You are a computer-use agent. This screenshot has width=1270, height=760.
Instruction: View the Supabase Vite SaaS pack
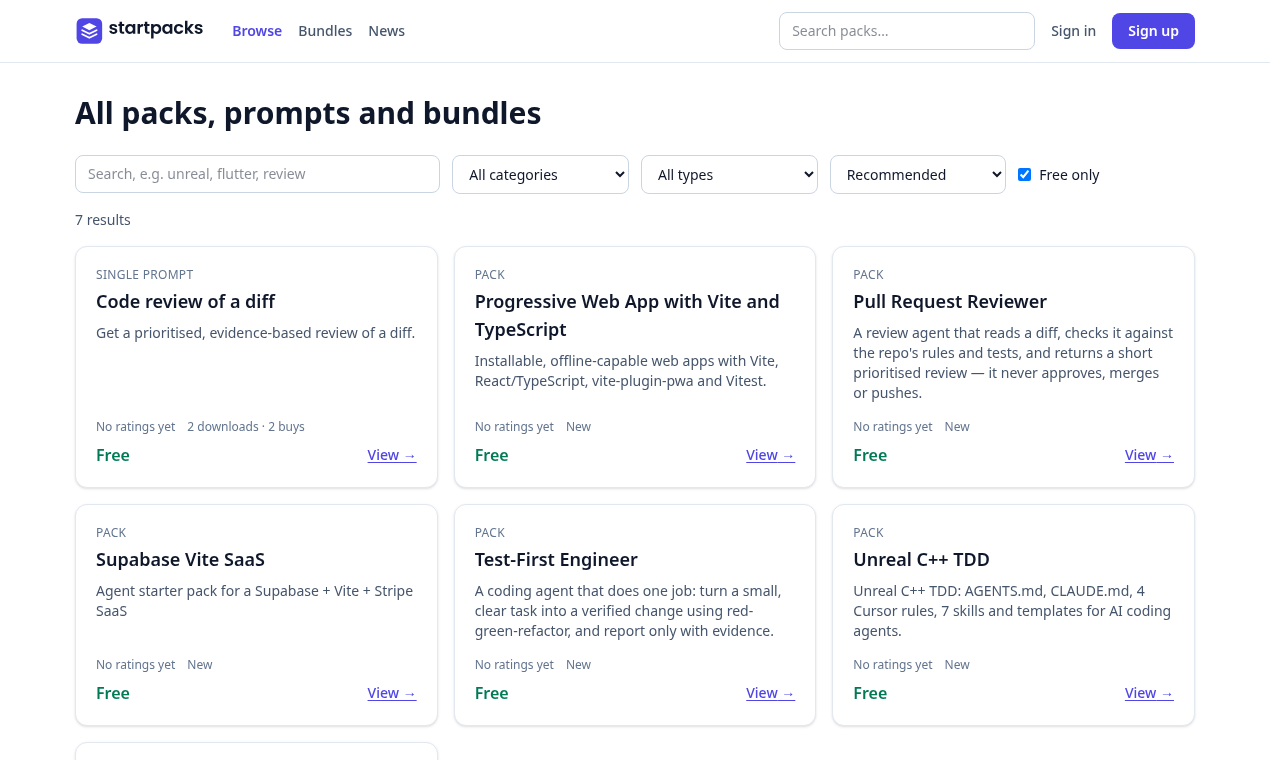pos(392,693)
